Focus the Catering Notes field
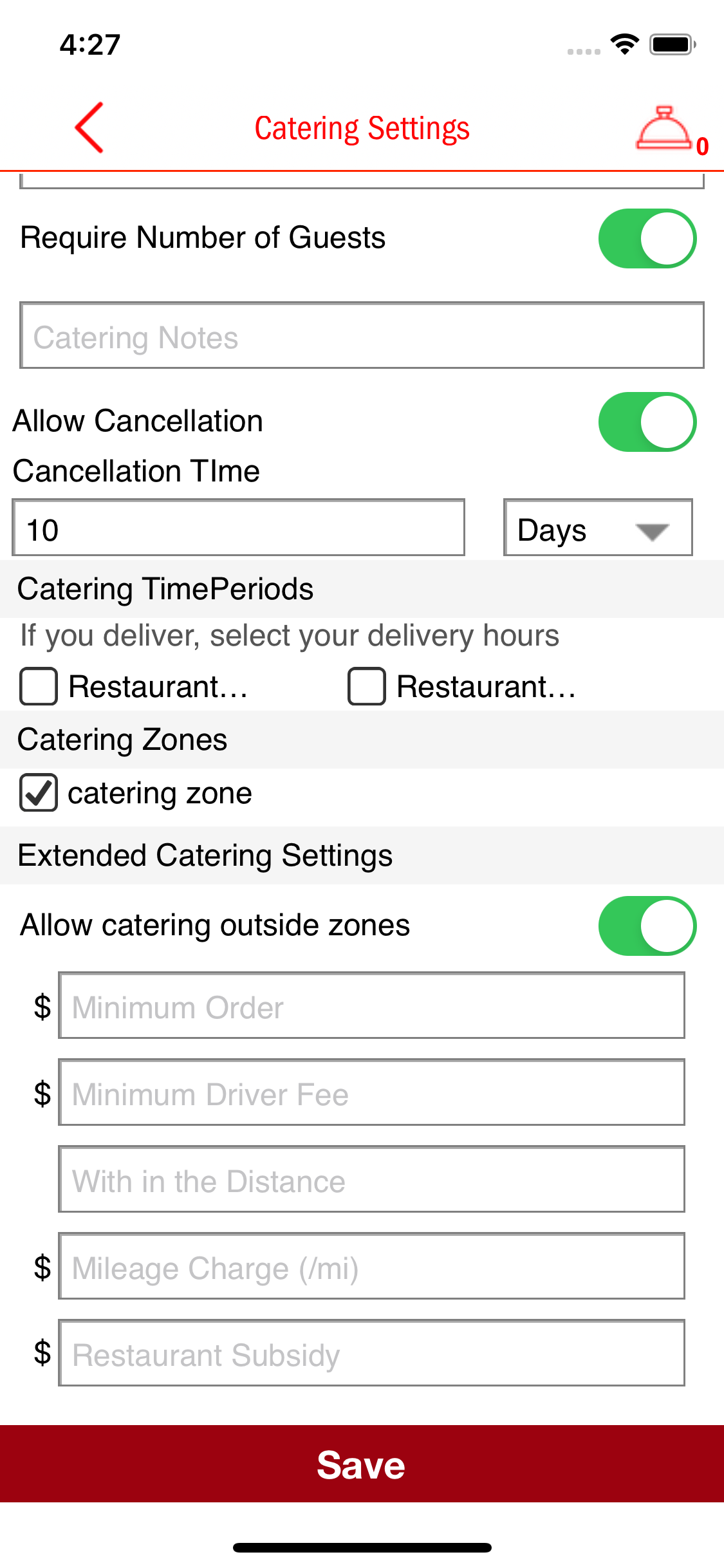Image resolution: width=724 pixels, height=1568 pixels. tap(362, 335)
